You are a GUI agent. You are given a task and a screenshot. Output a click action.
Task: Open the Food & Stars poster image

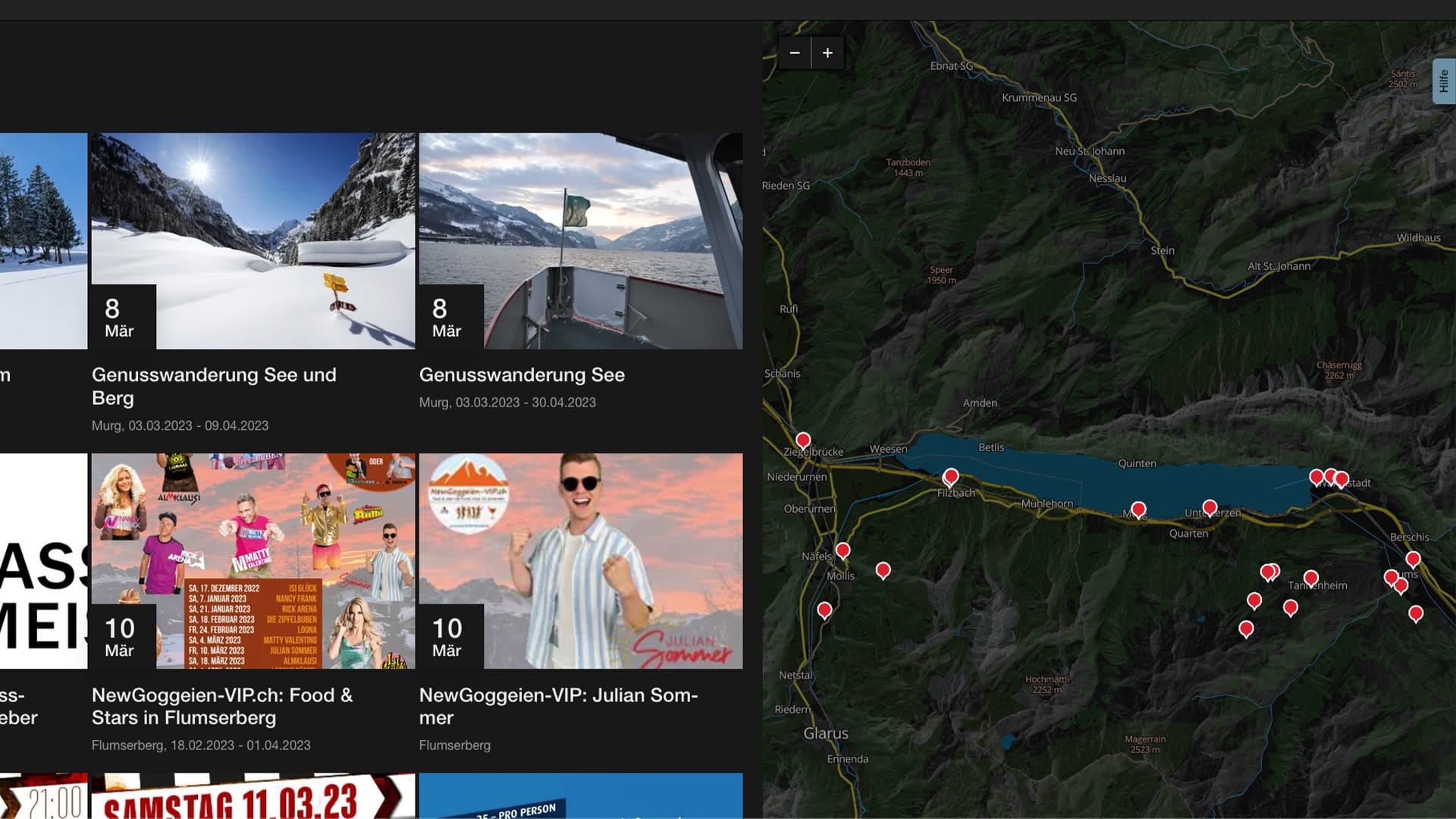253,561
